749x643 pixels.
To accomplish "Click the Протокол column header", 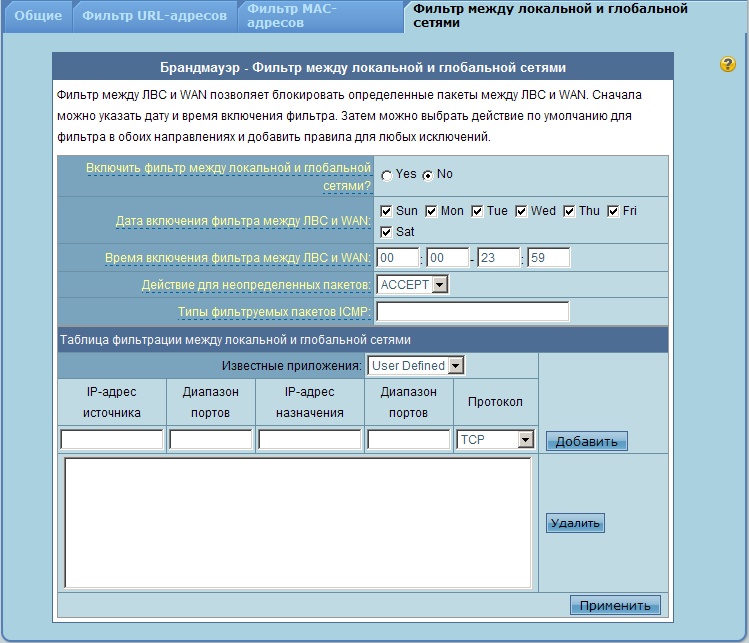I will point(495,402).
